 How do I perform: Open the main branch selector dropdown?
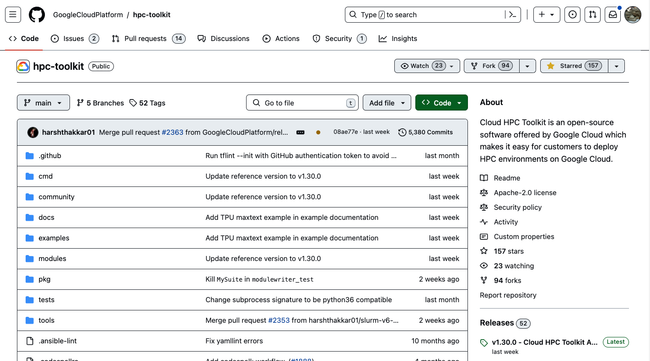43,103
